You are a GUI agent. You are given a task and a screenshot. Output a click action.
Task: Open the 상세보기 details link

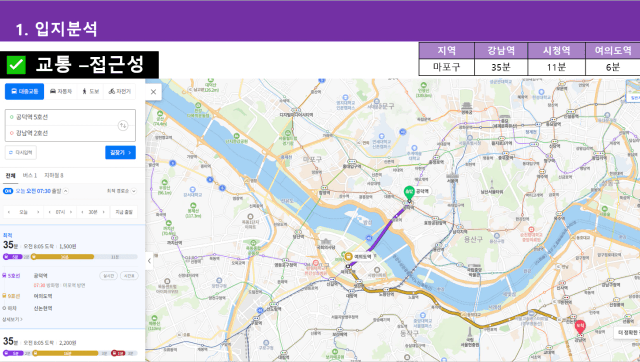(12, 319)
